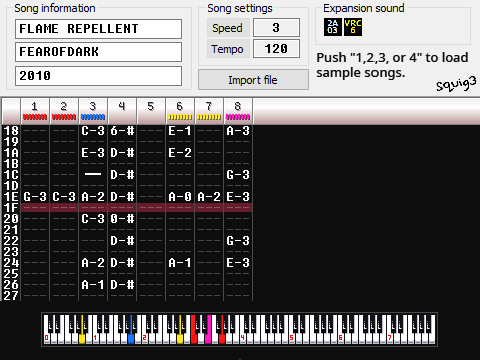Image resolution: width=480 pixels, height=360 pixels.
Task: Click note G-3 in row 22
Action: 238,241
